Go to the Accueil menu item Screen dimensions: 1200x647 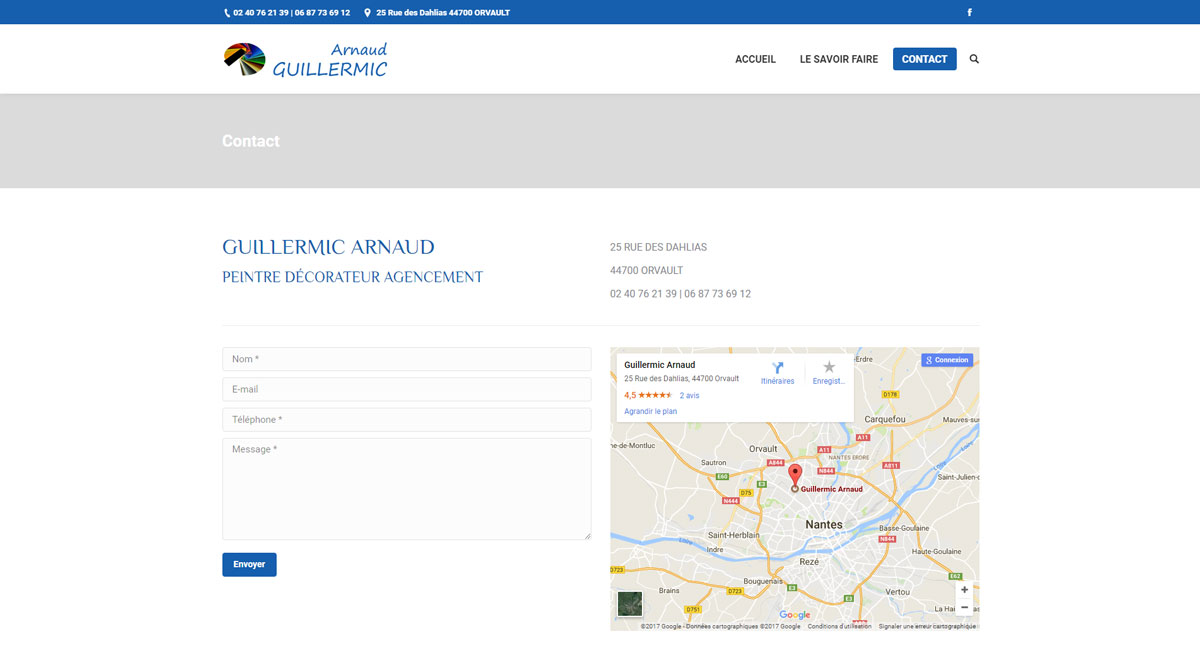[755, 59]
